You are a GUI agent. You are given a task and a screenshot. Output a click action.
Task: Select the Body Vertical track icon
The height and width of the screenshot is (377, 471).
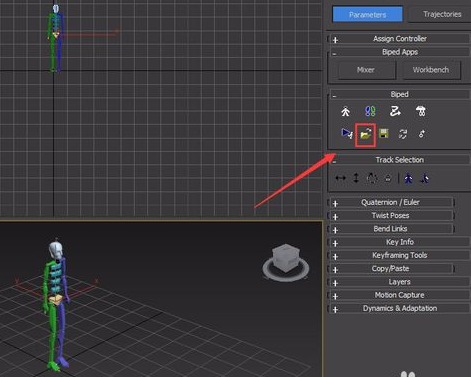356,178
